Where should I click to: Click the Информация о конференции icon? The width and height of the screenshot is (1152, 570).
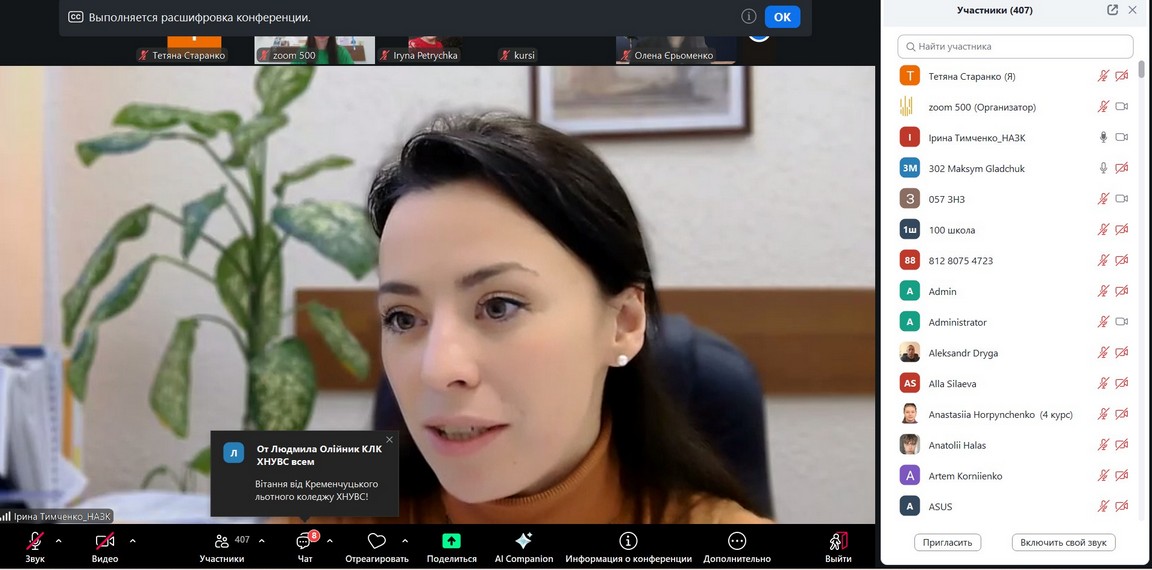click(628, 541)
